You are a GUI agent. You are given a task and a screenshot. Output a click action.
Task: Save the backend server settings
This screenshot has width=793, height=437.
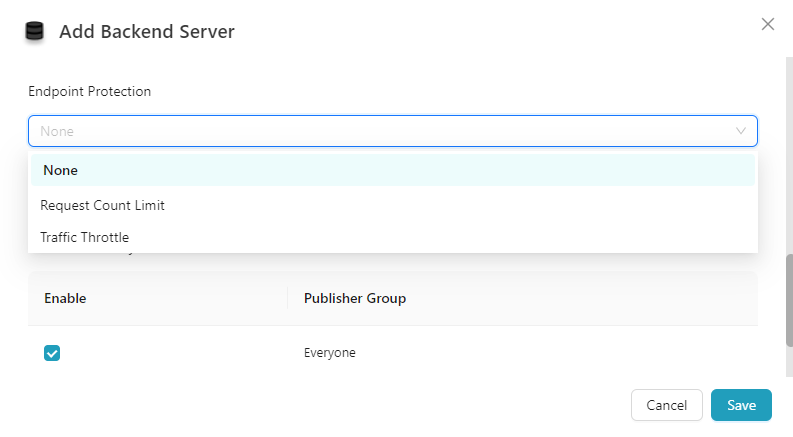pos(741,405)
